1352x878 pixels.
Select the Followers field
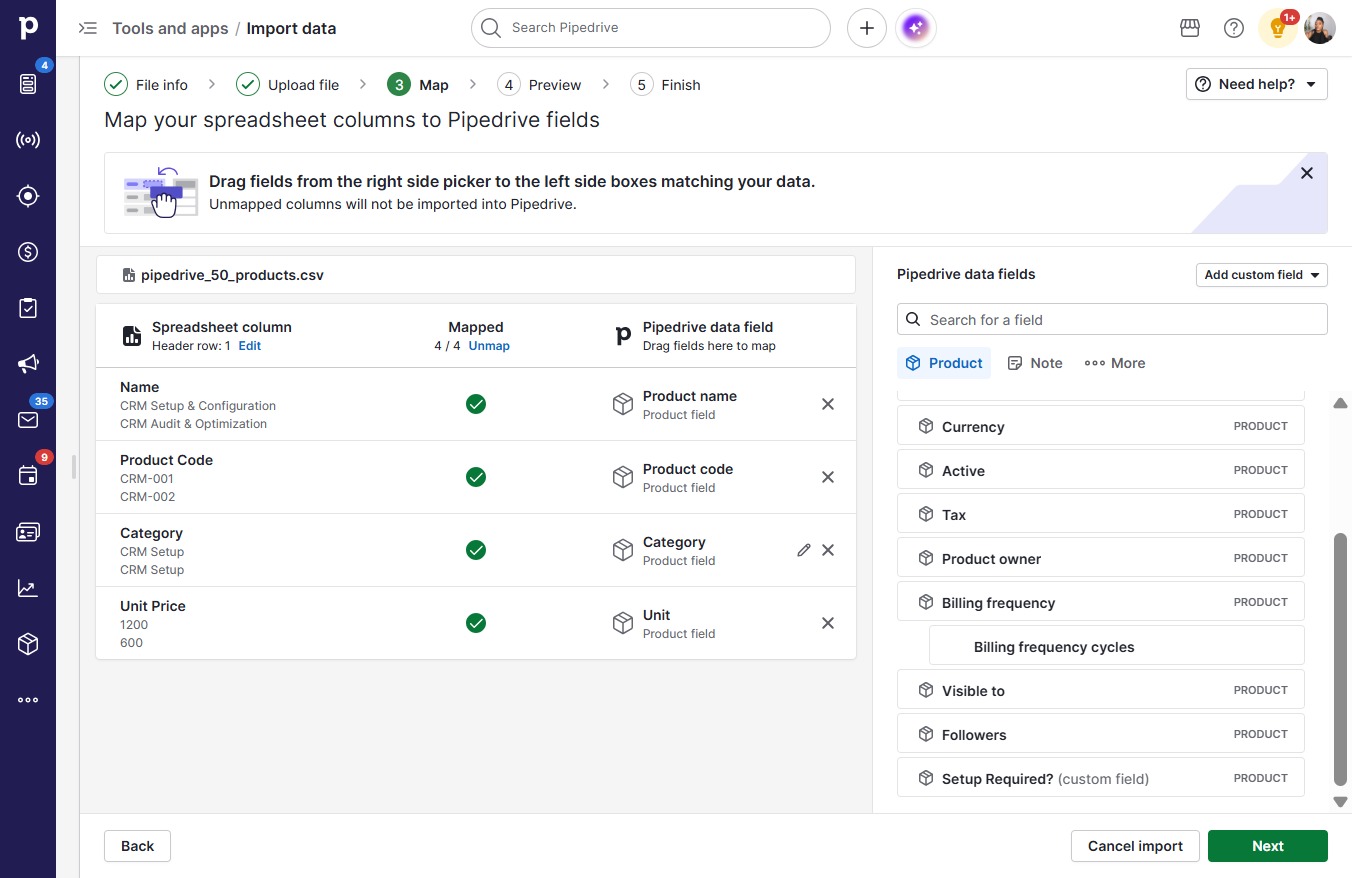(x=1101, y=734)
